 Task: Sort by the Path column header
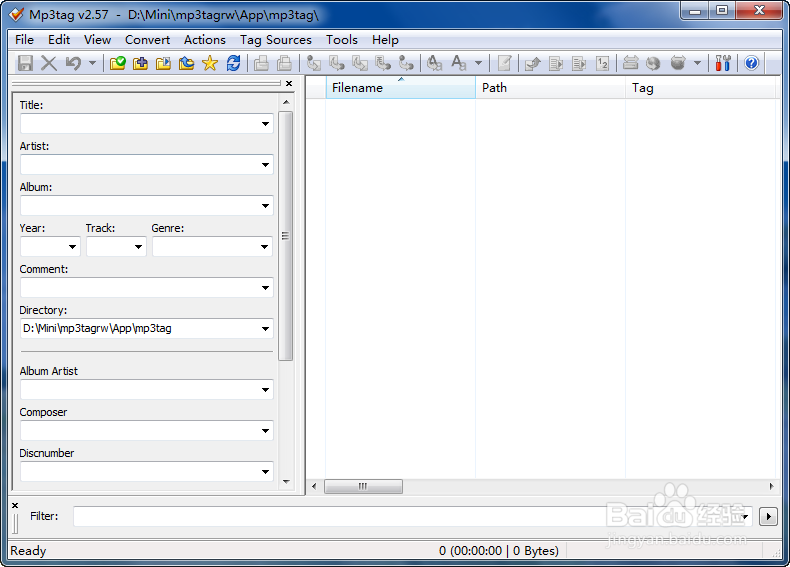click(550, 88)
